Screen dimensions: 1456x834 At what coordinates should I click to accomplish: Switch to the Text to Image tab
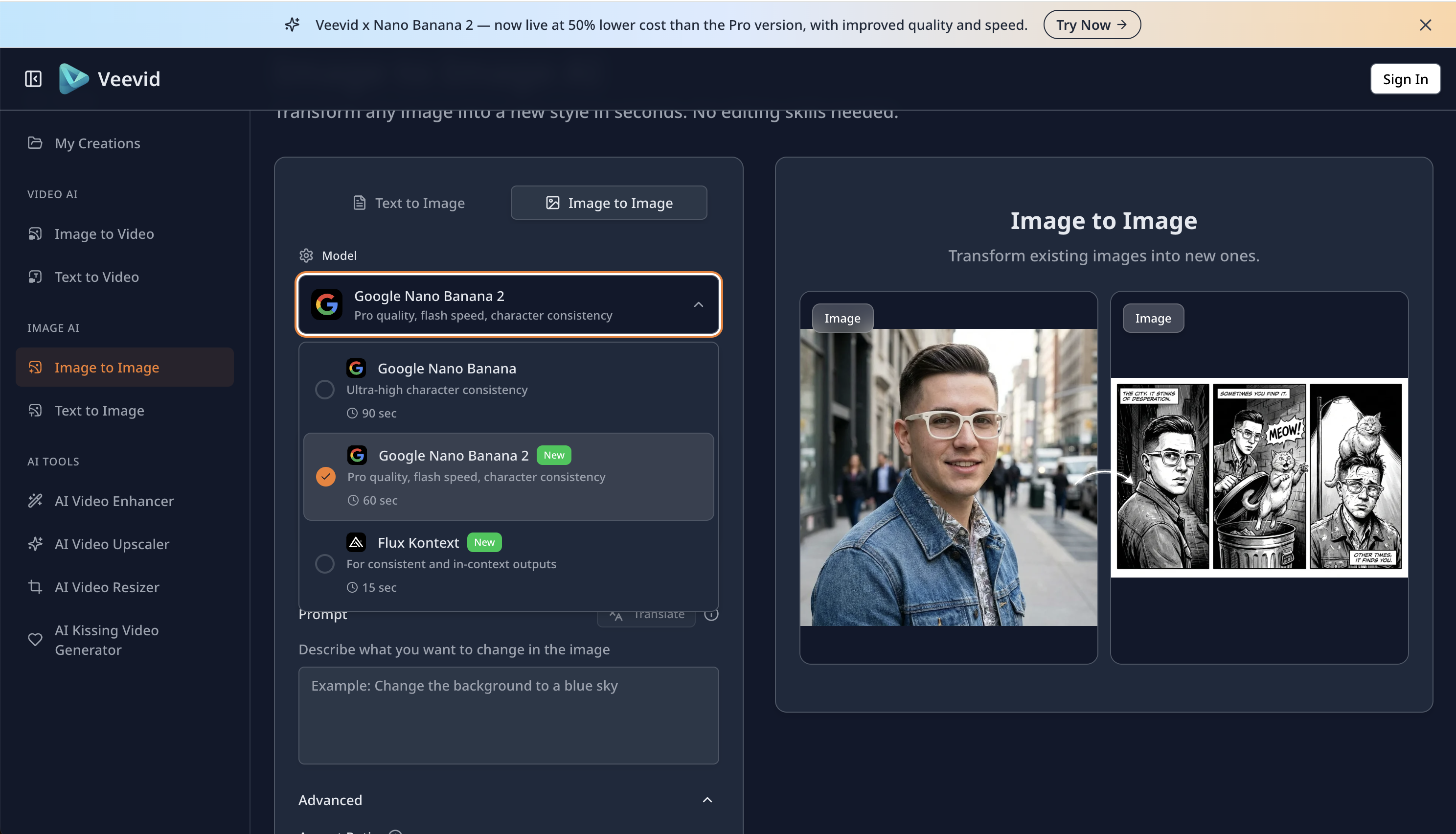coord(409,203)
